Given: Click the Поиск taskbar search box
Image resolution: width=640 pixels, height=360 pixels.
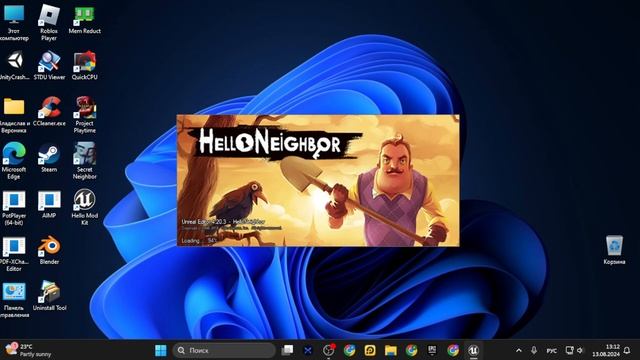Looking at the screenshot, I should coord(224,350).
